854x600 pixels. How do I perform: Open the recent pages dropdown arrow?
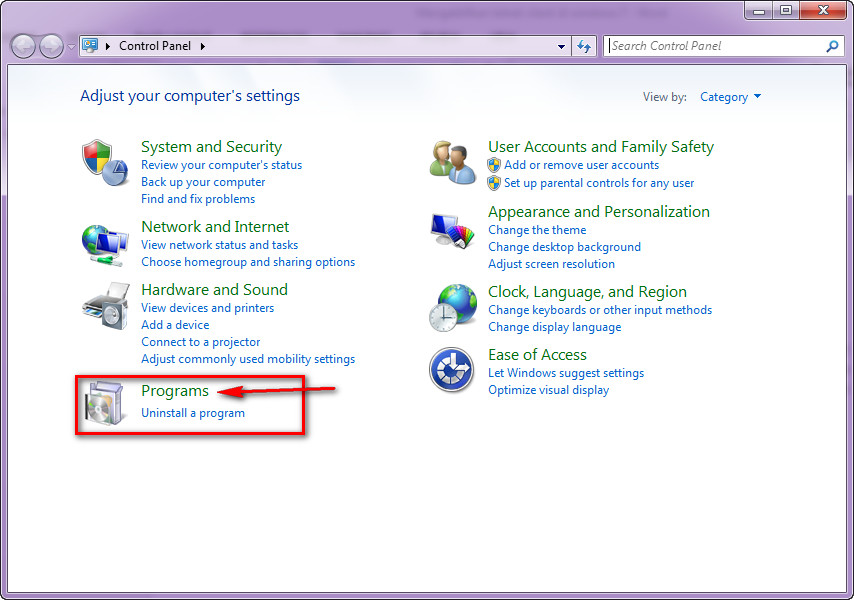tap(71, 46)
